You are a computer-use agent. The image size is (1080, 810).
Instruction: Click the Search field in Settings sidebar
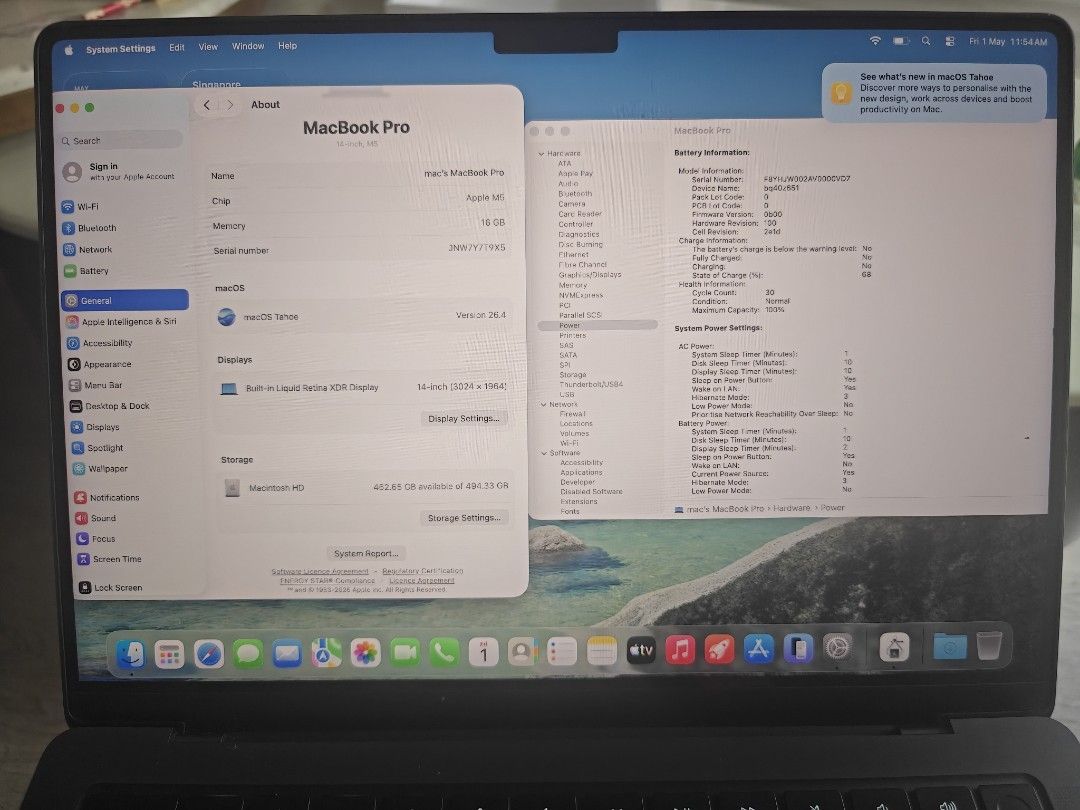[121, 141]
